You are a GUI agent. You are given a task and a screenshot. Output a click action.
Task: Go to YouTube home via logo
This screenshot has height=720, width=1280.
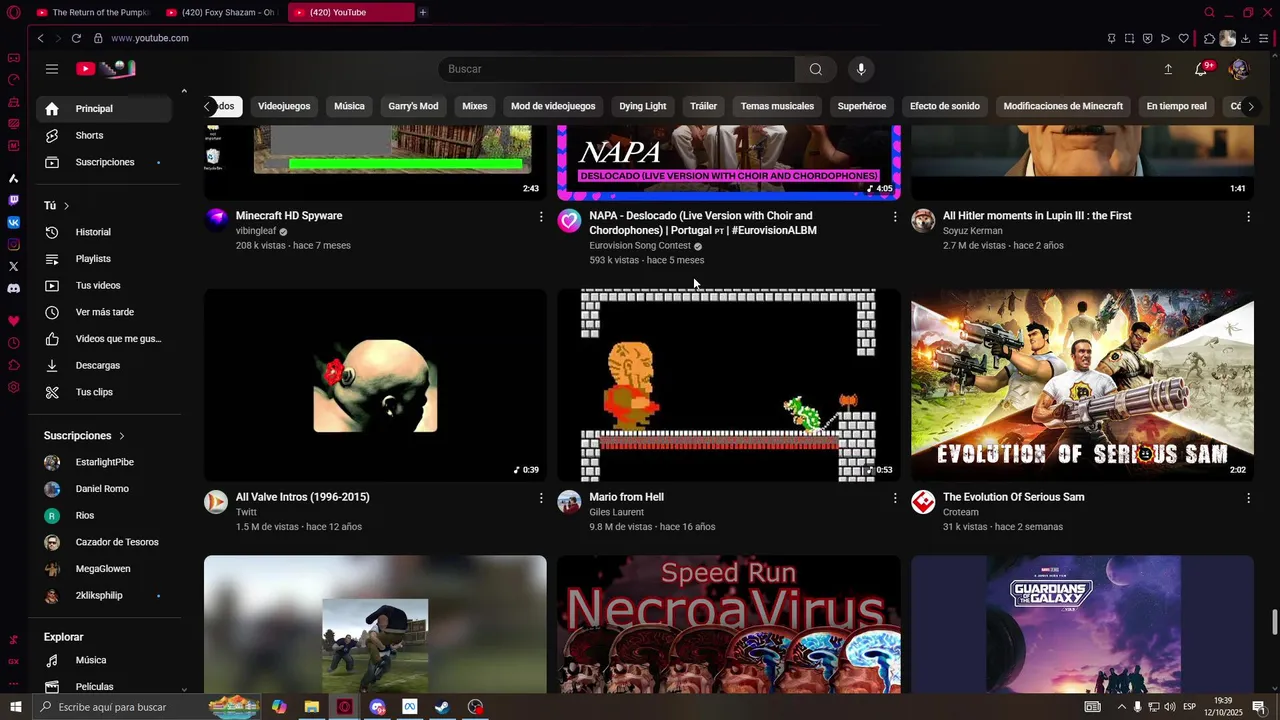coord(105,69)
